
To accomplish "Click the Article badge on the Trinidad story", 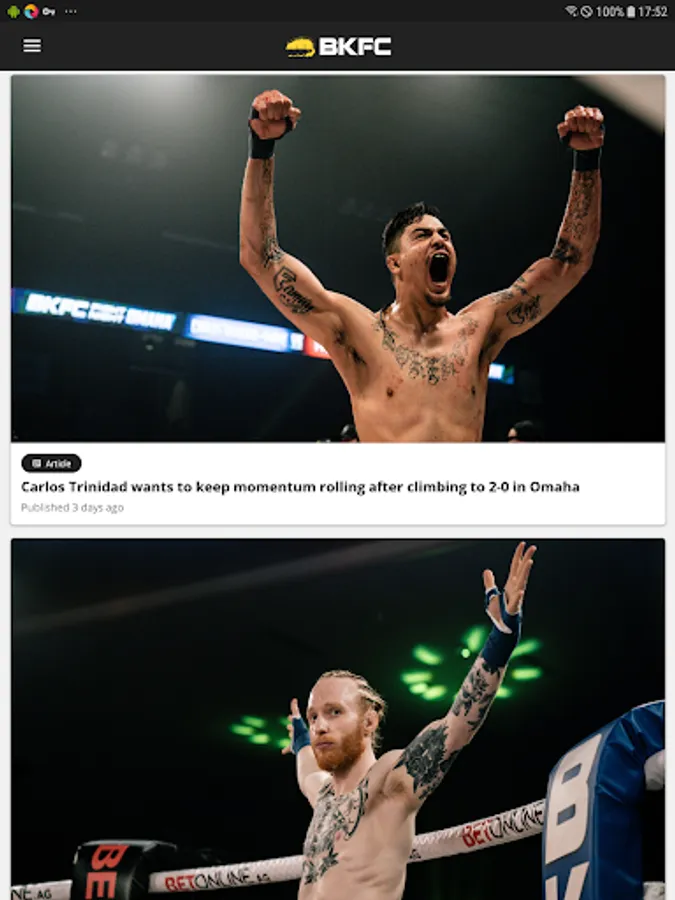I will tap(51, 463).
